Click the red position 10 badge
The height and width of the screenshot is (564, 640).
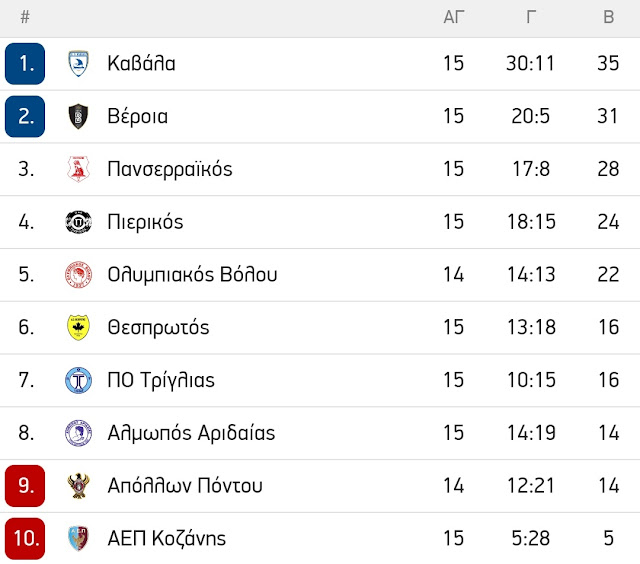[25, 538]
